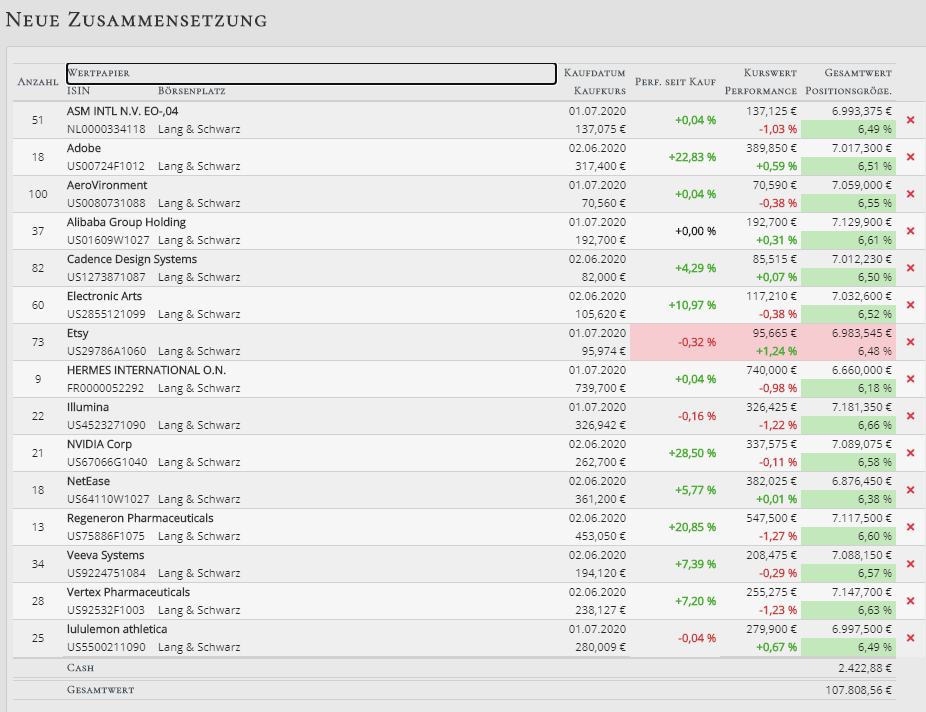Delete the Electronic Arts row
Viewport: 926px width, 712px height.
coord(910,305)
